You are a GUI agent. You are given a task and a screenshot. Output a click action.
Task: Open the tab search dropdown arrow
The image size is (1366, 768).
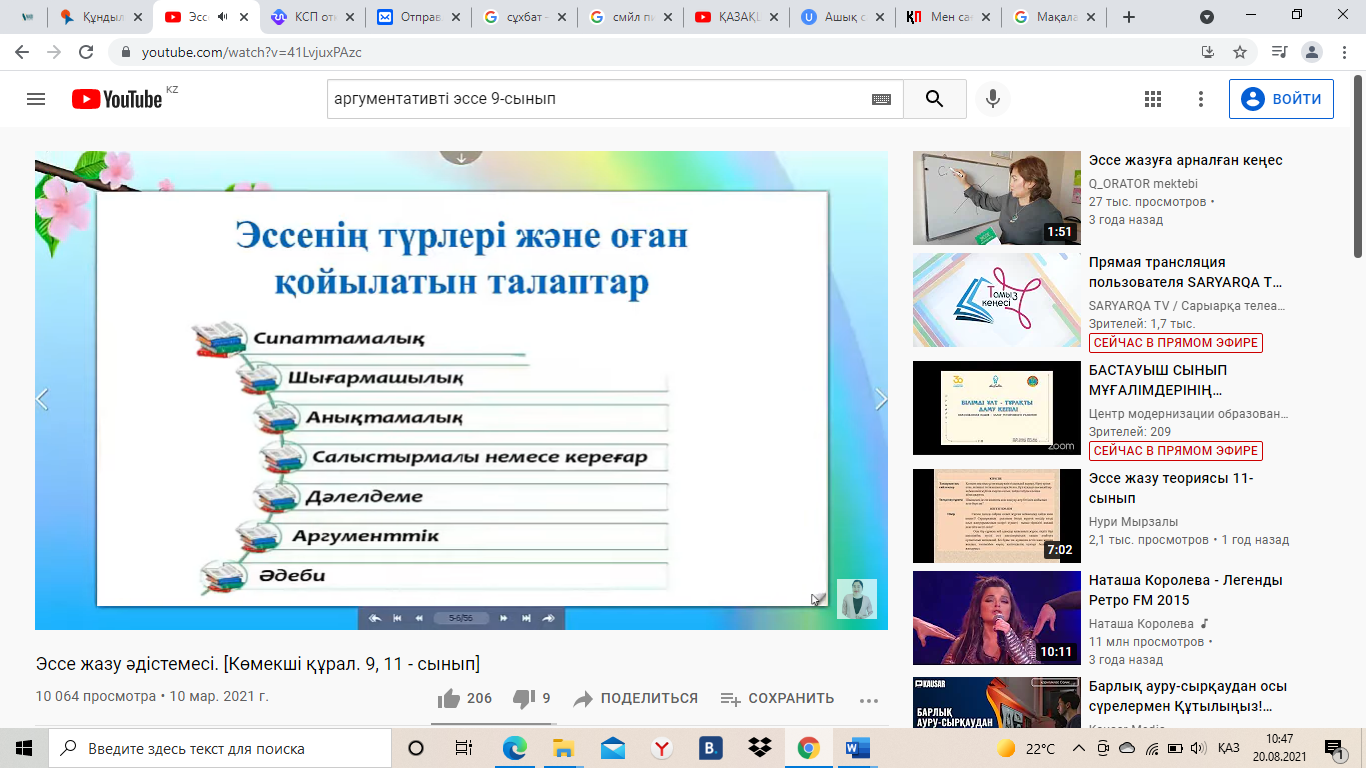1207,17
